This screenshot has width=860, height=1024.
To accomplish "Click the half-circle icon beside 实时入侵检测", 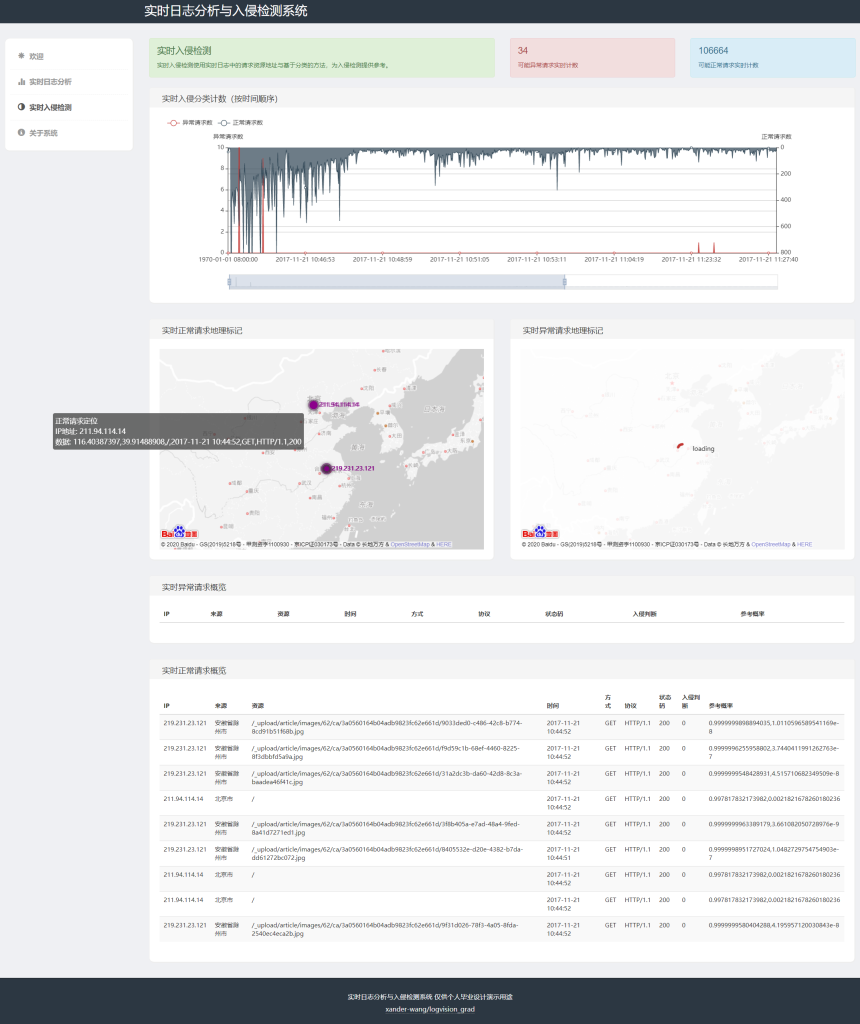I will point(21,107).
